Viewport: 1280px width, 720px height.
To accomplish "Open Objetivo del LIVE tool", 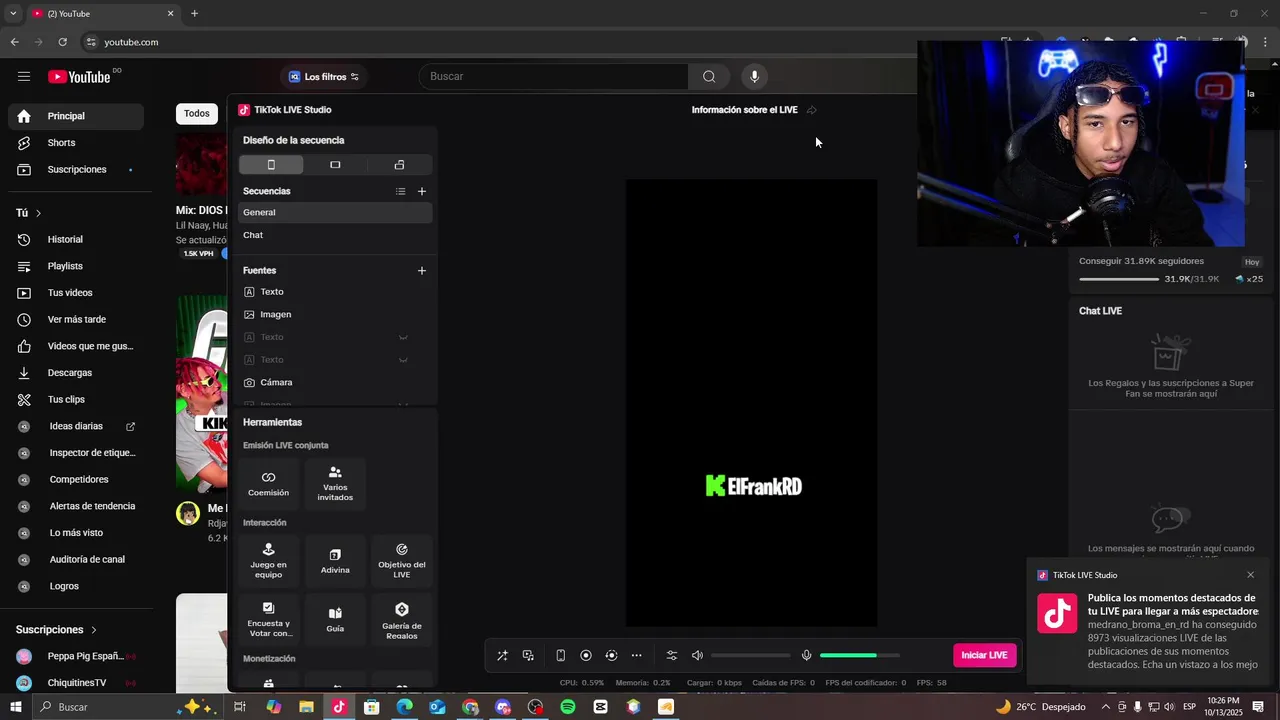I will point(402,561).
